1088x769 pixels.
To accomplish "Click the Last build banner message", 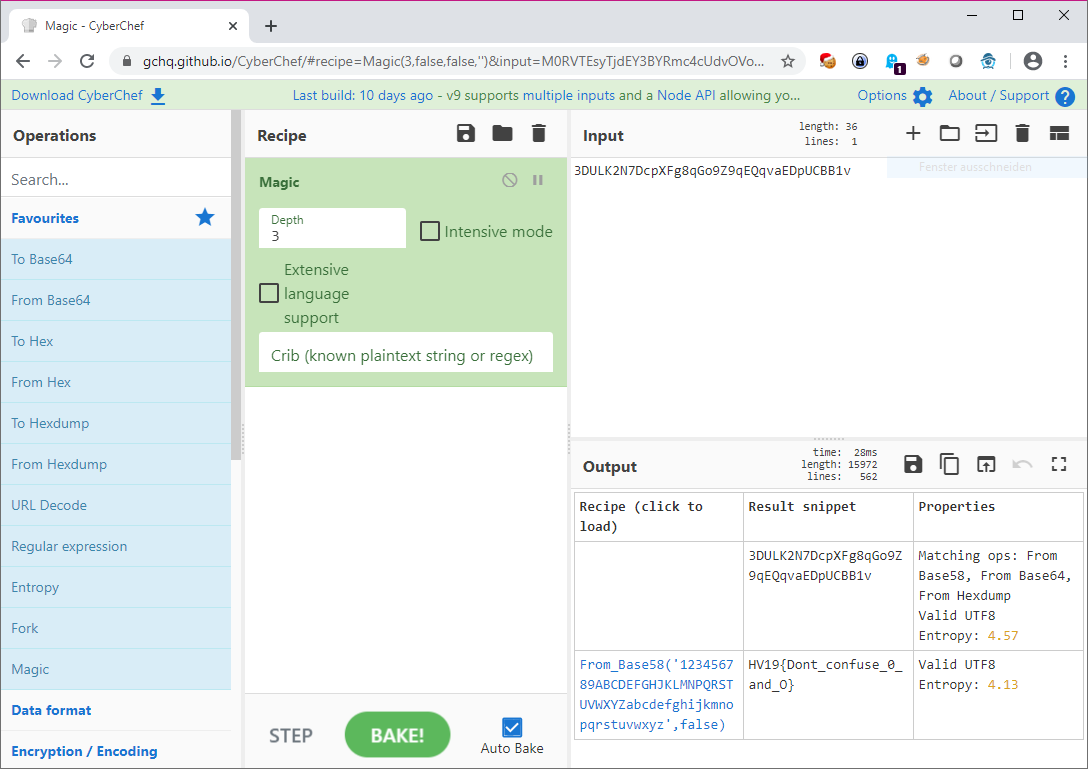I will coord(546,96).
